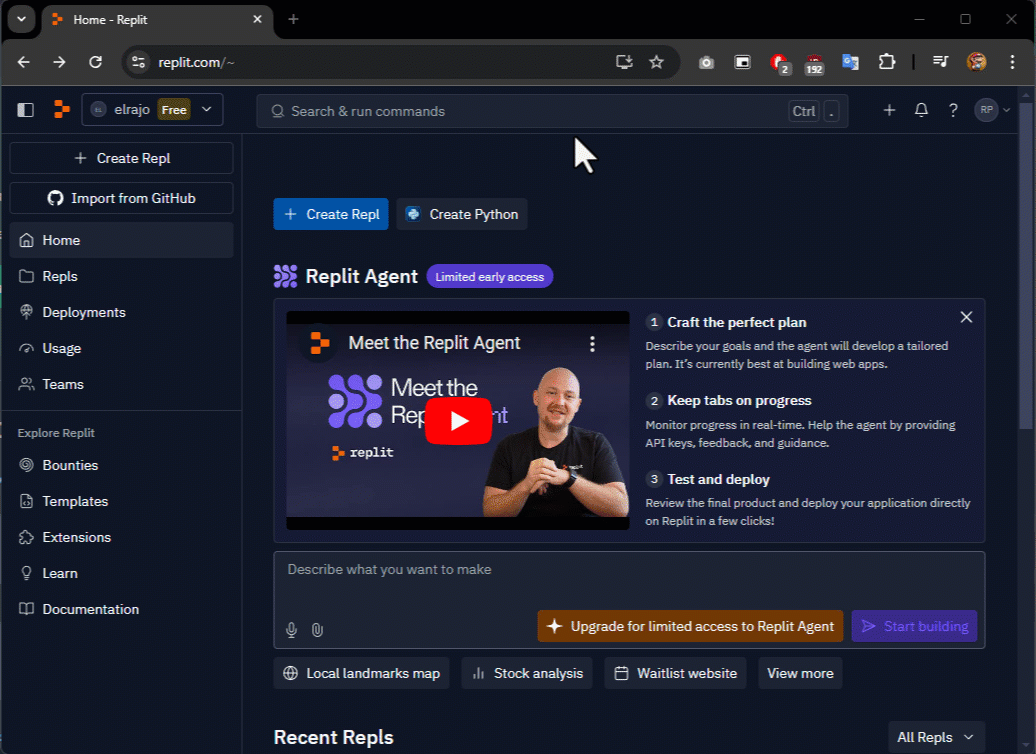Select the Home - Replit tab
1036x754 pixels.
157,20
